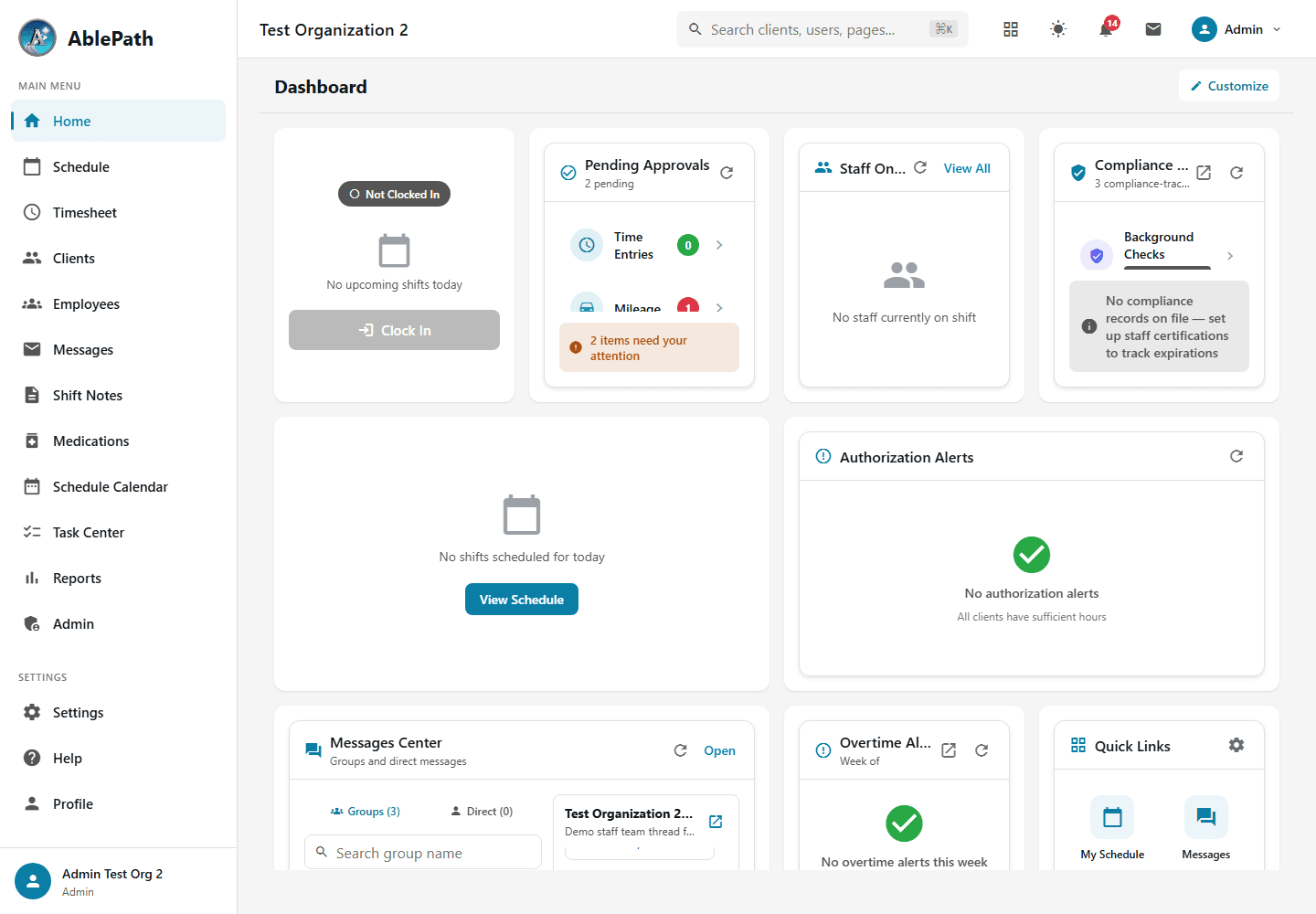
Task: Open the mail envelope icon in header
Action: [1153, 29]
